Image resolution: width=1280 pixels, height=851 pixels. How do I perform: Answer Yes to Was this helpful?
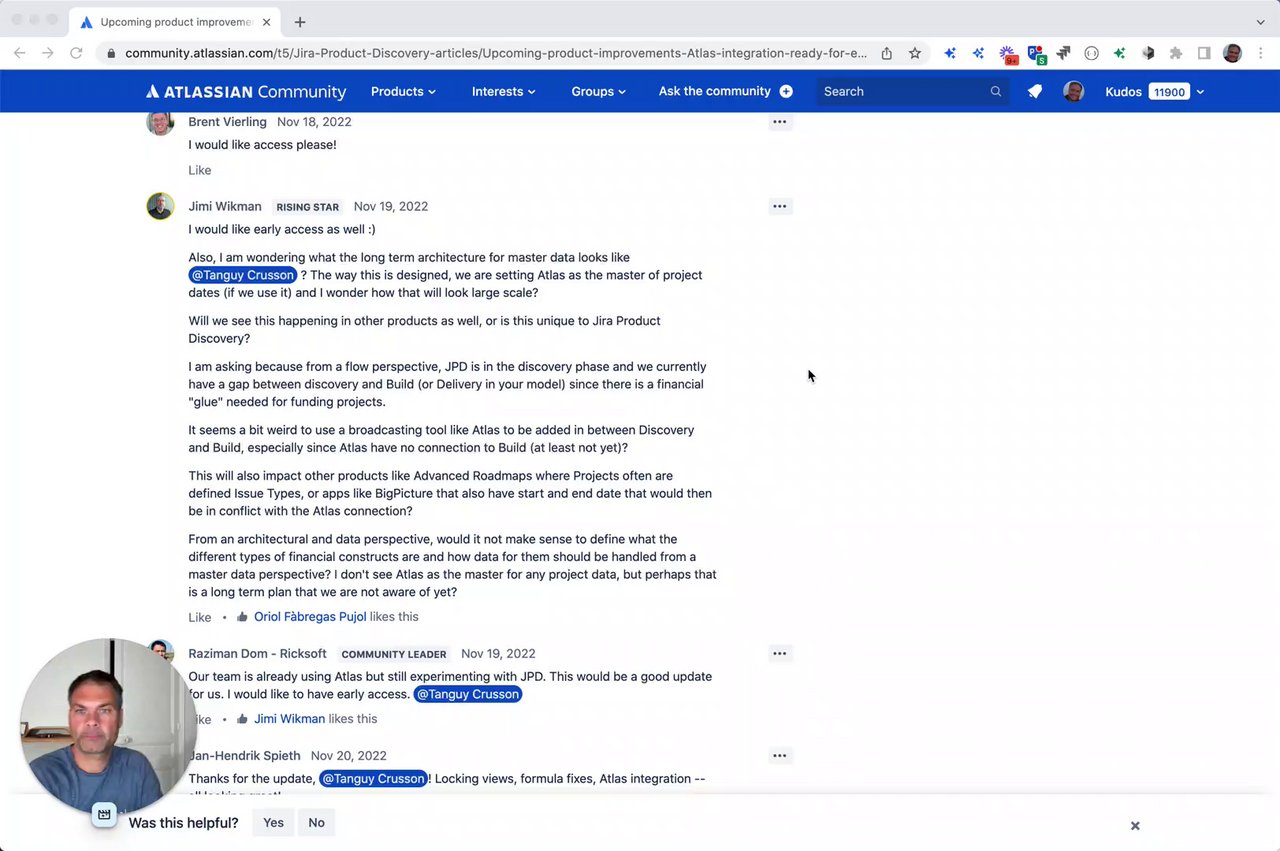coord(273,822)
